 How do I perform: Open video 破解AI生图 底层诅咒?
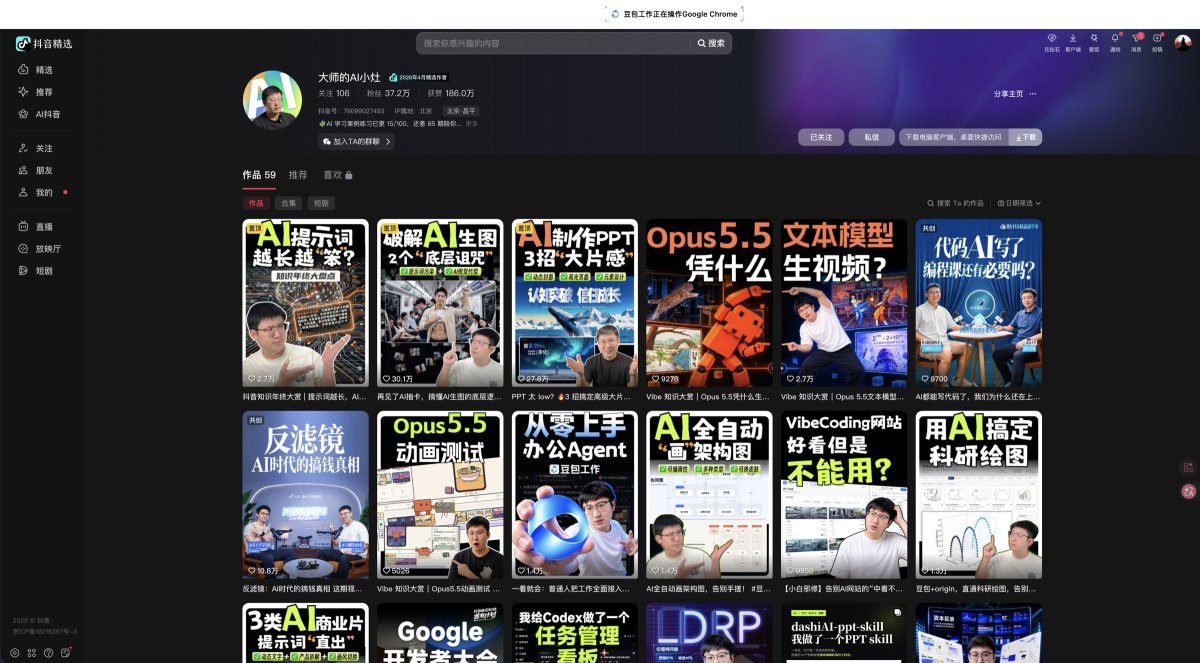[x=439, y=303]
